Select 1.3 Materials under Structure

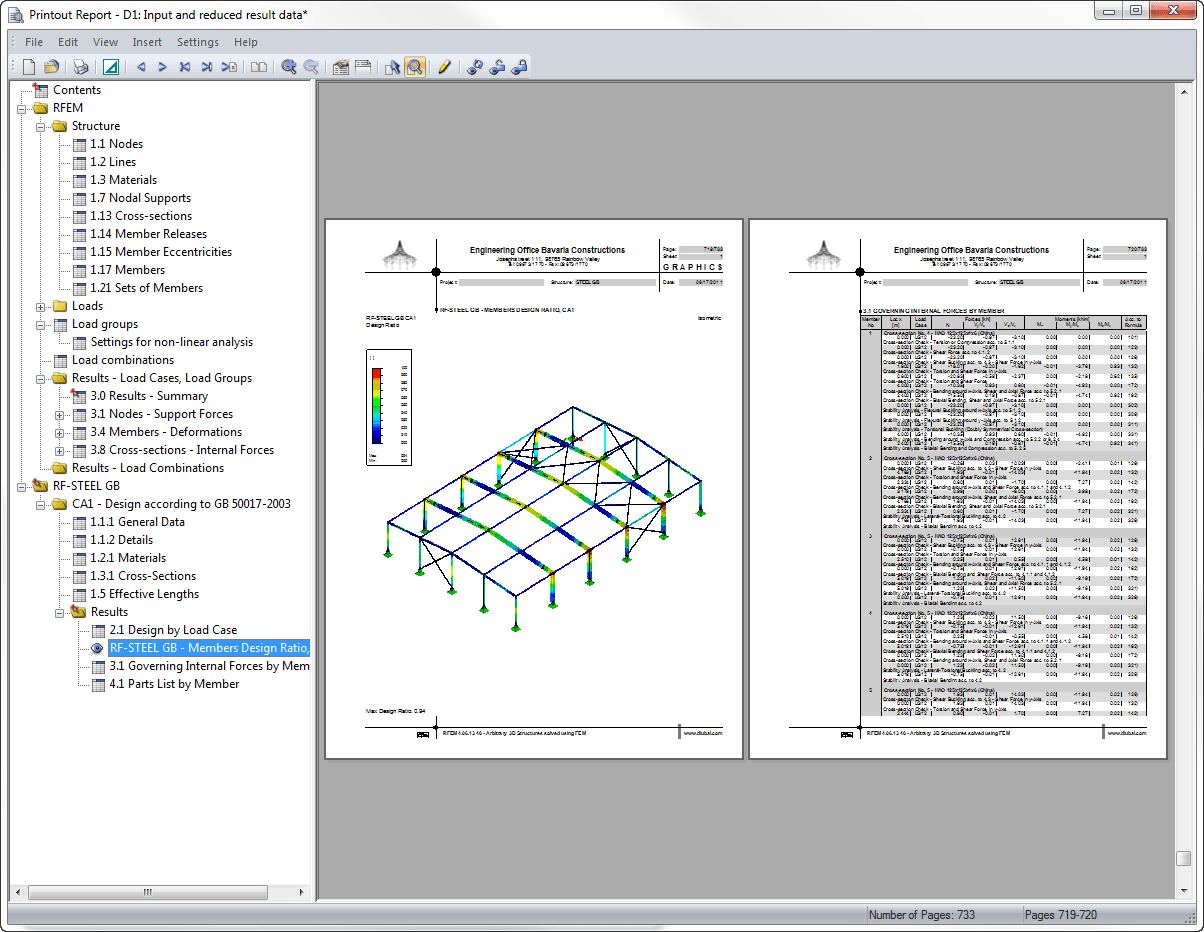pos(123,180)
